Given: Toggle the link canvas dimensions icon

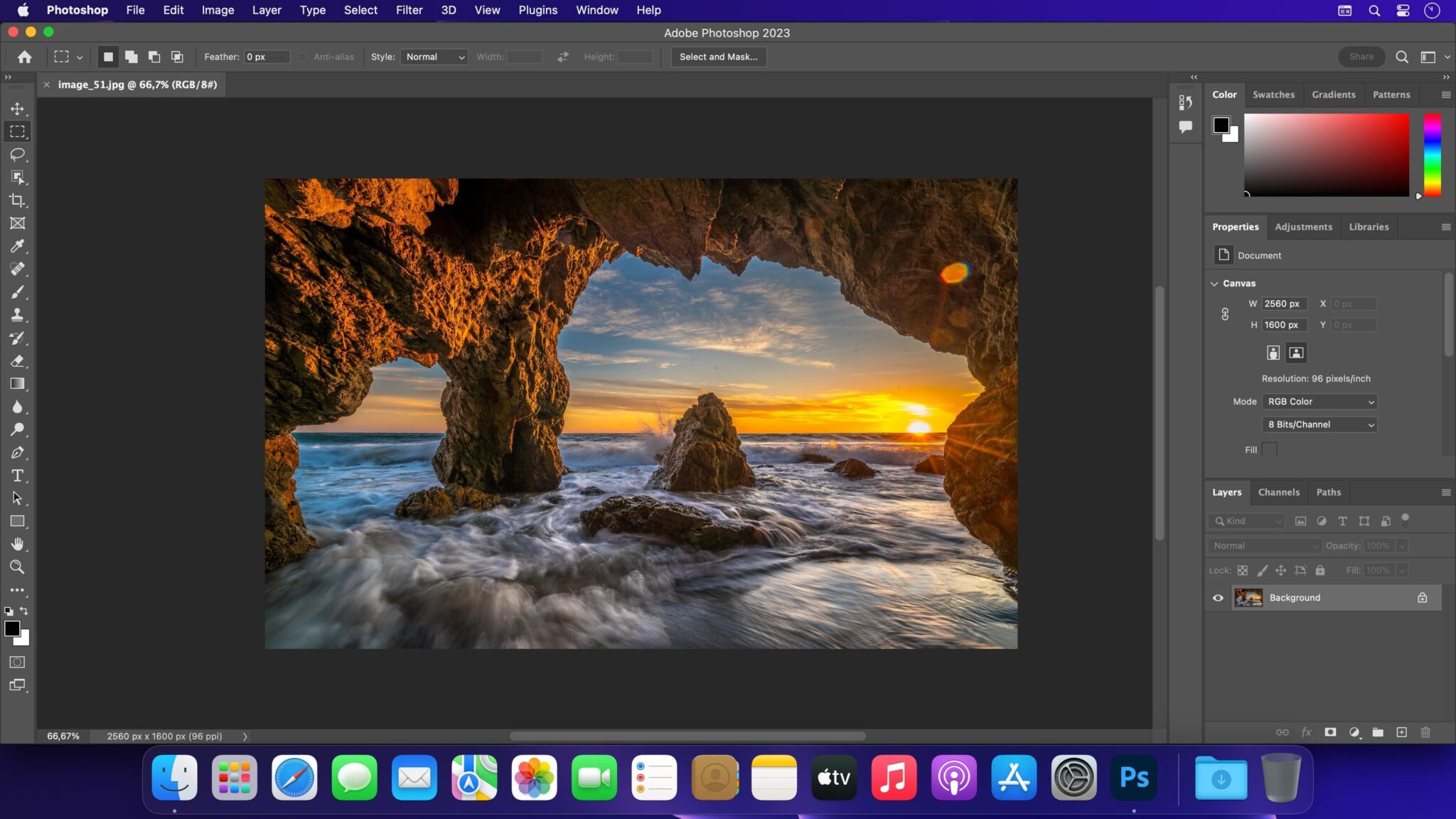Looking at the screenshot, I should (x=1226, y=314).
